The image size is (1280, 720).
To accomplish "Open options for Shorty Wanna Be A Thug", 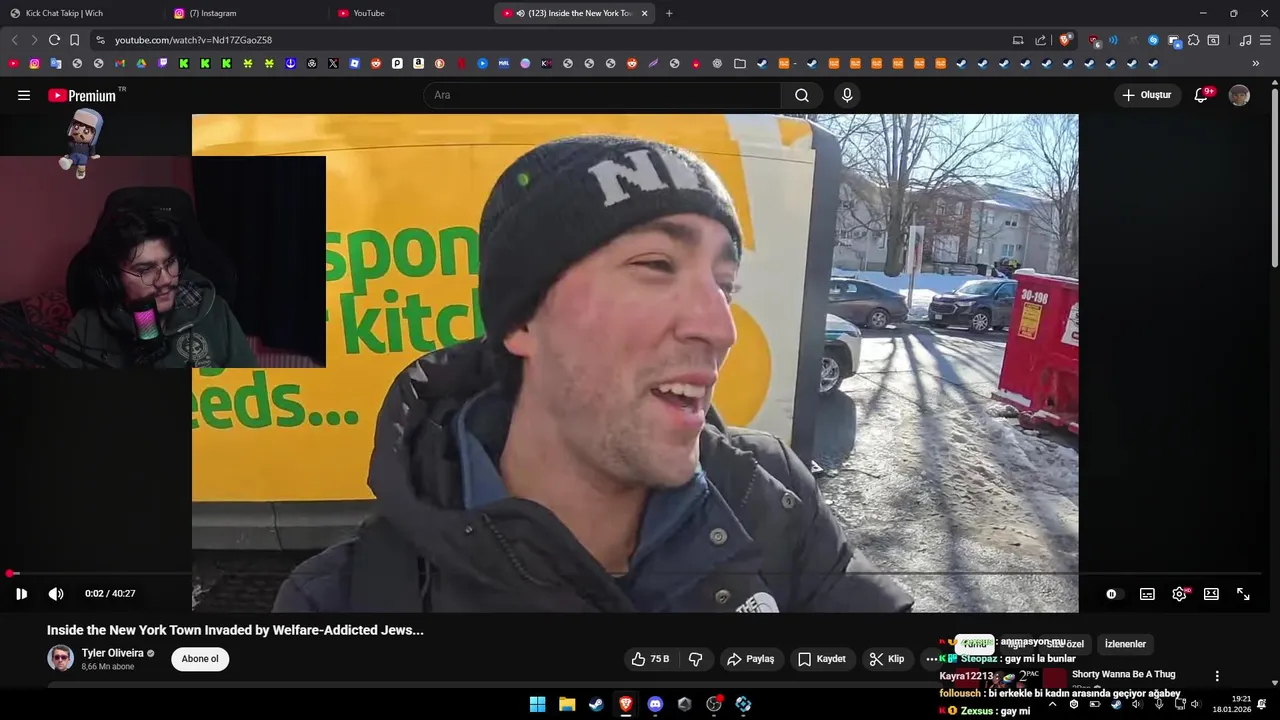I will [x=1217, y=676].
